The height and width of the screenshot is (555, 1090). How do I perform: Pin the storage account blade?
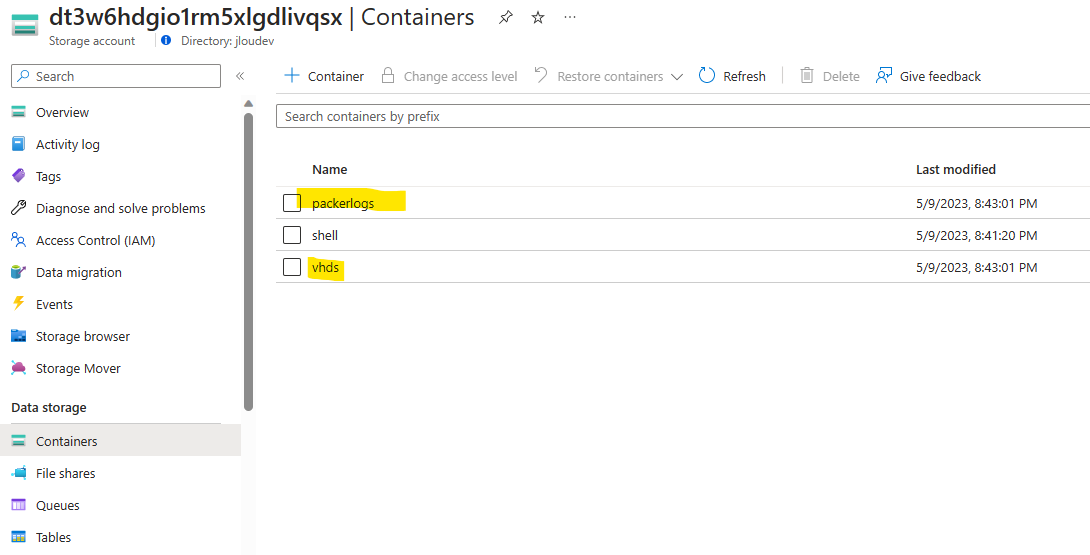(505, 18)
